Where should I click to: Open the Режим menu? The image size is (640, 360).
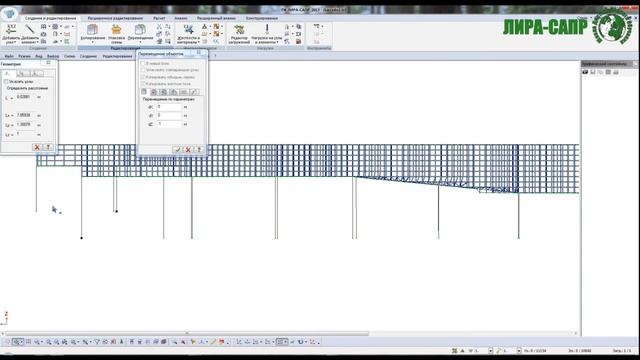pos(24,56)
